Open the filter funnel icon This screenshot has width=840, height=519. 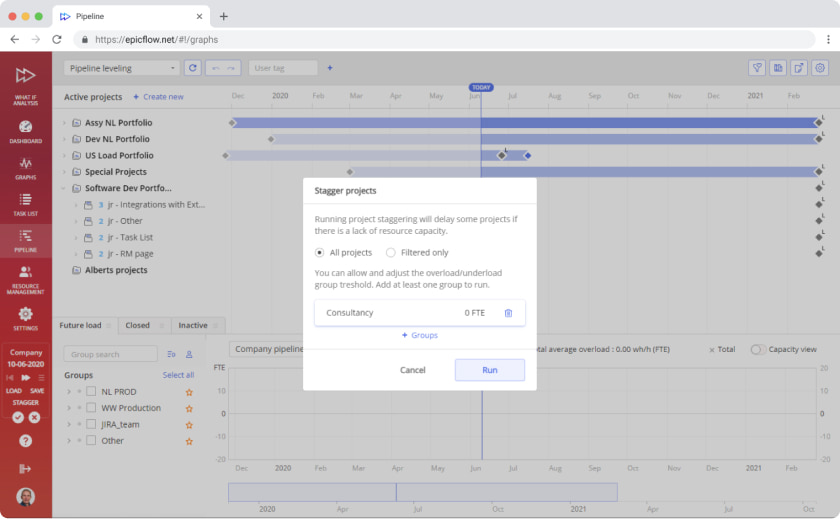pos(757,68)
